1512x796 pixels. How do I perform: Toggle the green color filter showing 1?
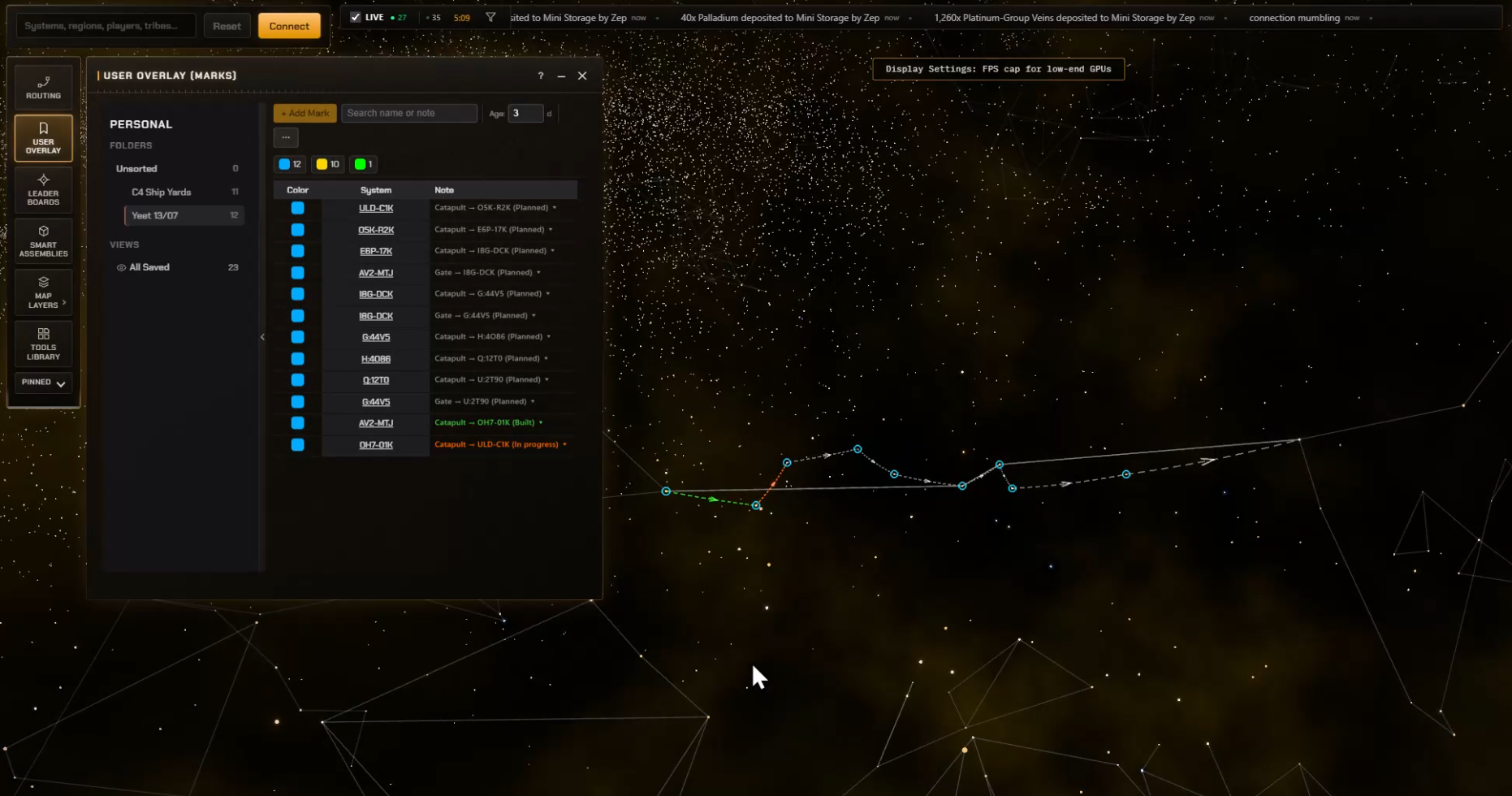364,164
